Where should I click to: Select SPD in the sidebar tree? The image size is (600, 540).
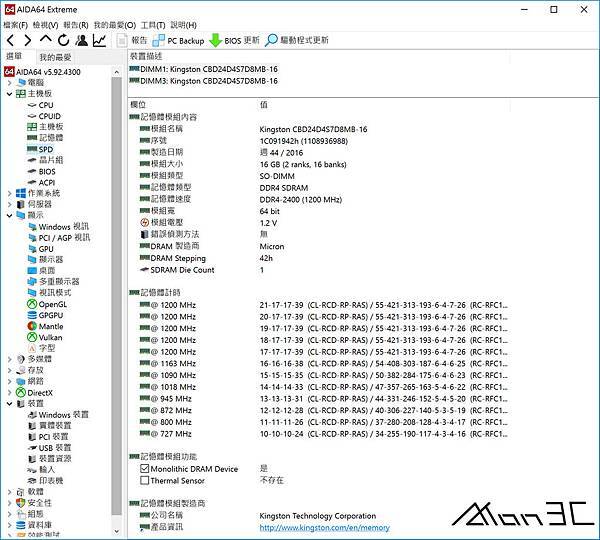[40, 149]
